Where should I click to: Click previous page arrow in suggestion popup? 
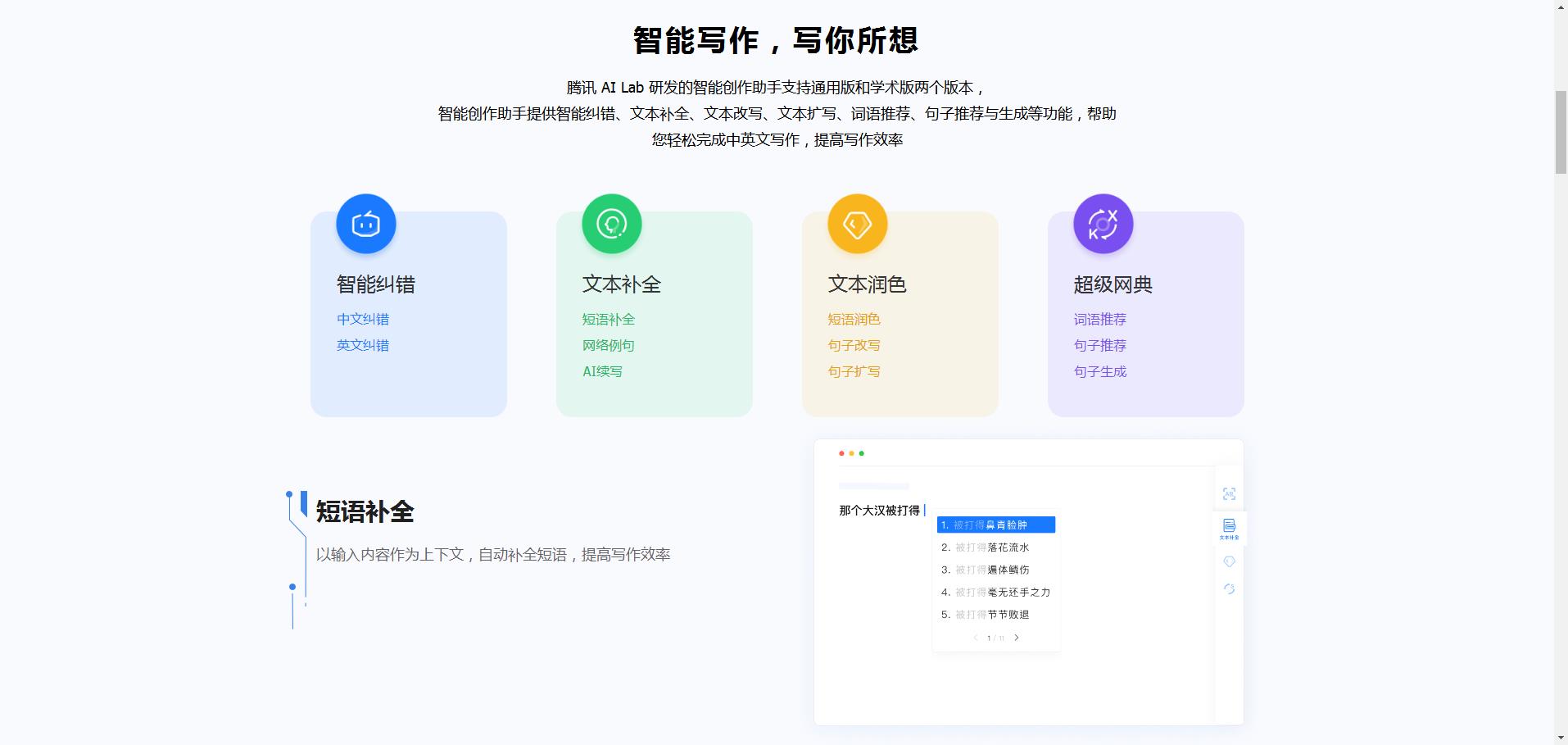click(975, 638)
